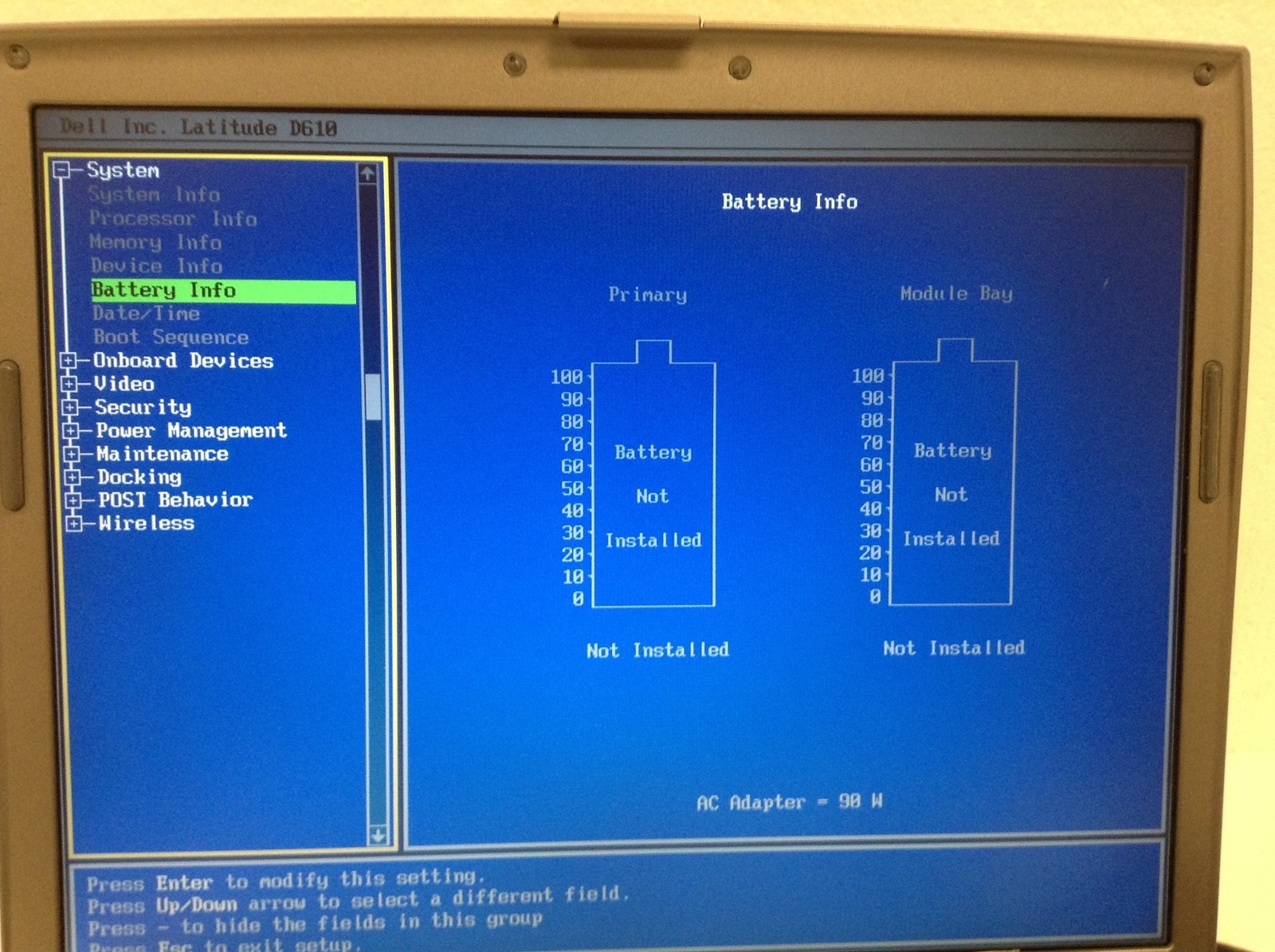This screenshot has width=1275, height=952.
Task: Click the tree scrollbar thumb
Action: click(373, 397)
